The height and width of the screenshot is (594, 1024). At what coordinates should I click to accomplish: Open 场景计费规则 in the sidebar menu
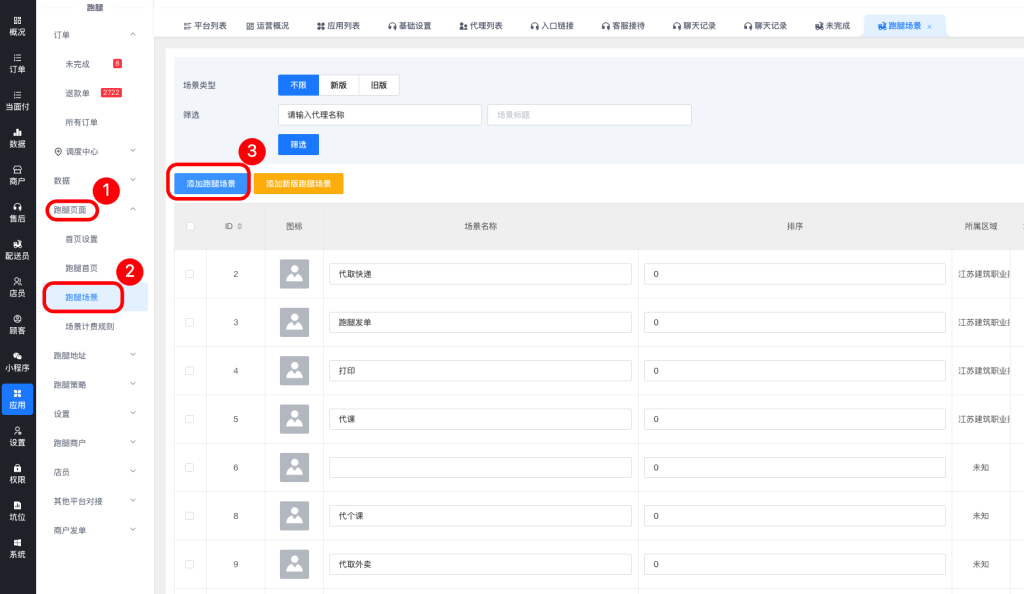coord(90,326)
